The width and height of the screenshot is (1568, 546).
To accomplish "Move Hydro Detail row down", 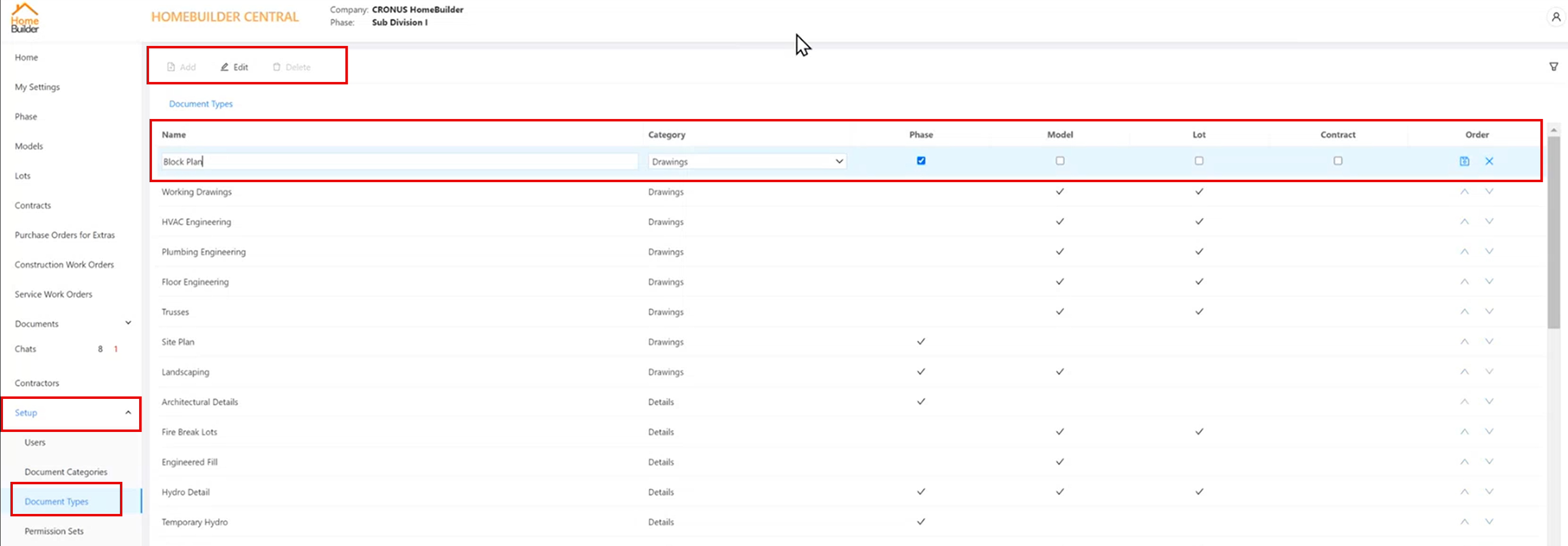I will point(1489,492).
